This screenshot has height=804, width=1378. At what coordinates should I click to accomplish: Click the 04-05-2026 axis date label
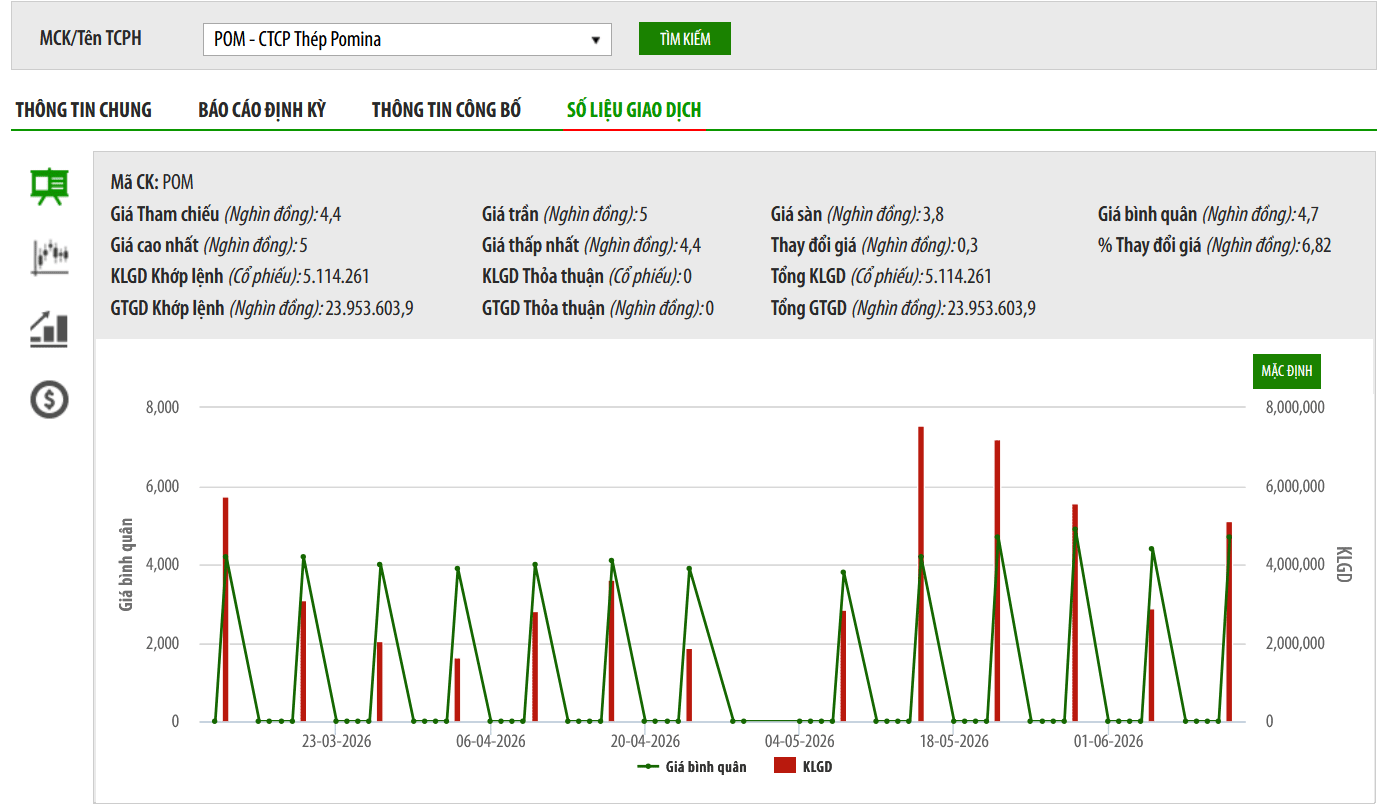[x=799, y=741]
